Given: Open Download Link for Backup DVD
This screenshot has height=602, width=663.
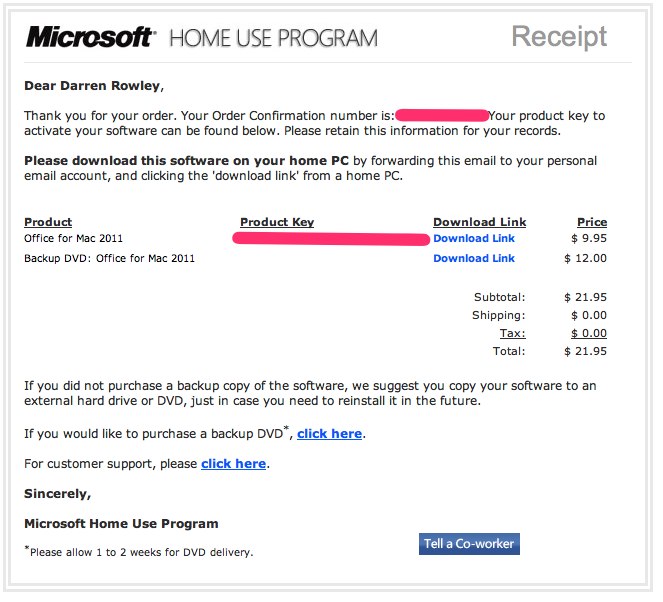Looking at the screenshot, I should [x=474, y=258].
